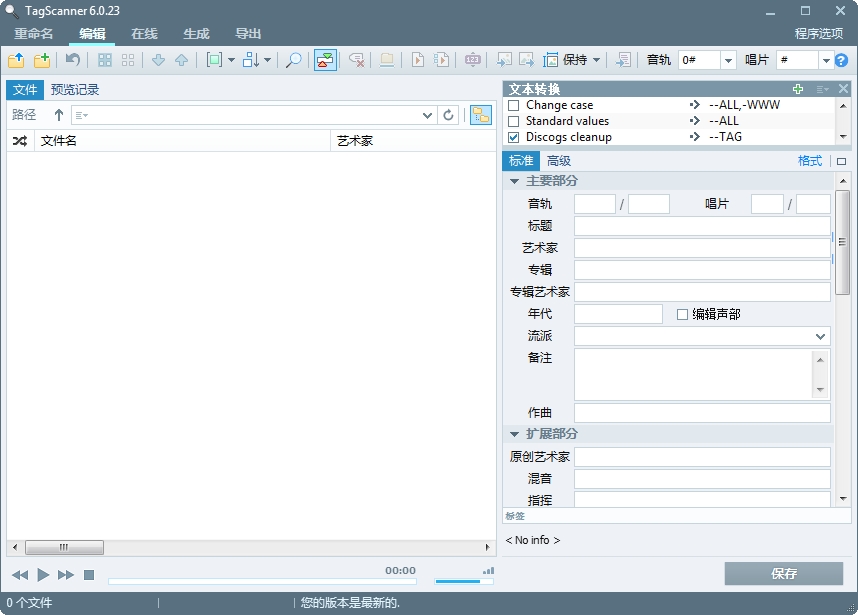Enable the Change case text transform
The image size is (858, 615).
point(514,105)
